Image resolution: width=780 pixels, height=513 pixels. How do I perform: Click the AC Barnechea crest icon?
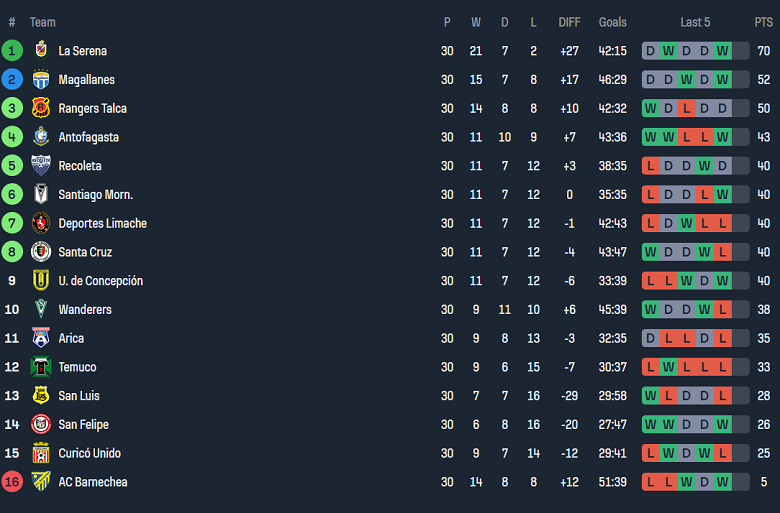tap(41, 482)
